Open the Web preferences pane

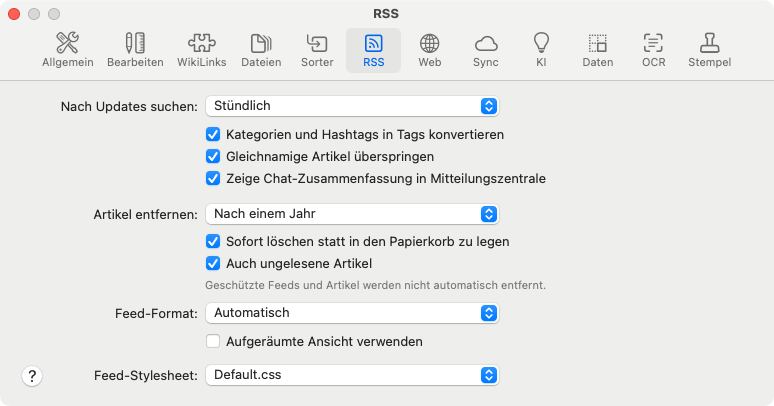tap(430, 50)
